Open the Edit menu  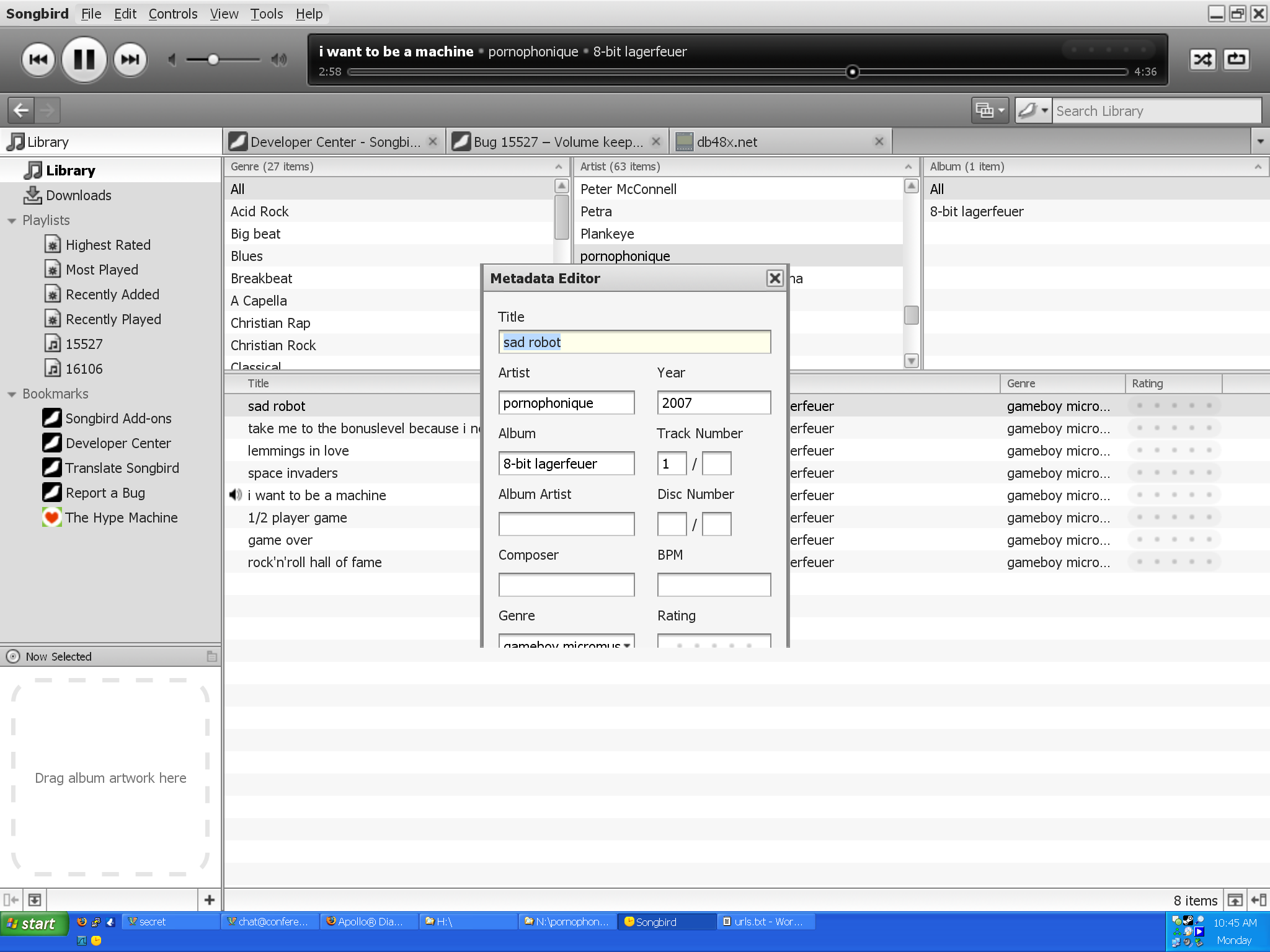click(125, 14)
